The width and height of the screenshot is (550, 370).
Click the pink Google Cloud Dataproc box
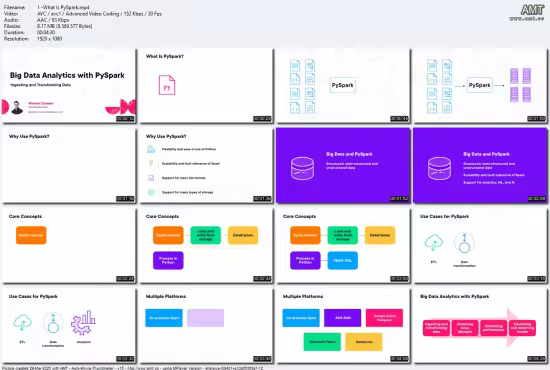click(384, 318)
